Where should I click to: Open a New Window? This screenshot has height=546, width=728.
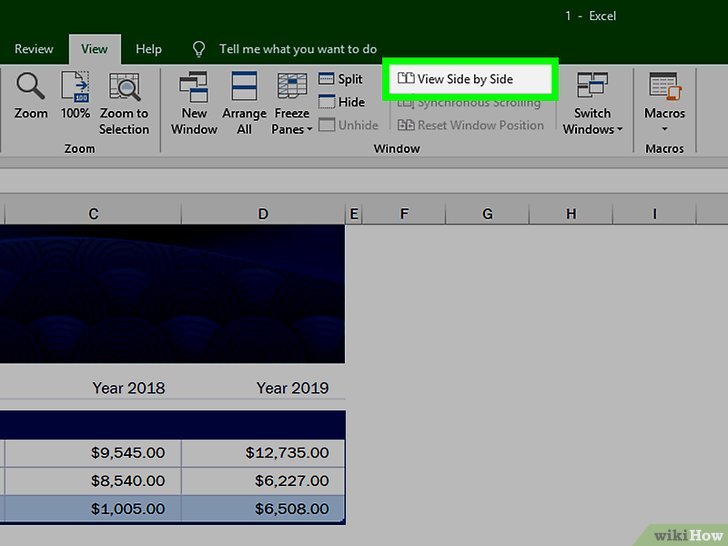tap(194, 88)
